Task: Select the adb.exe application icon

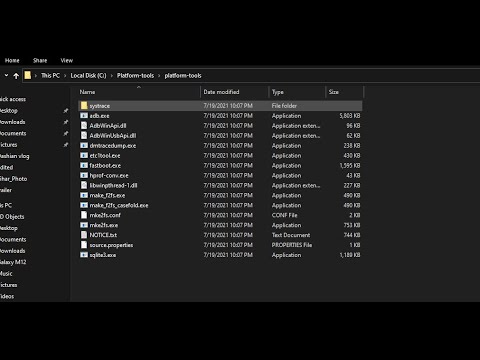Action: (x=84, y=116)
